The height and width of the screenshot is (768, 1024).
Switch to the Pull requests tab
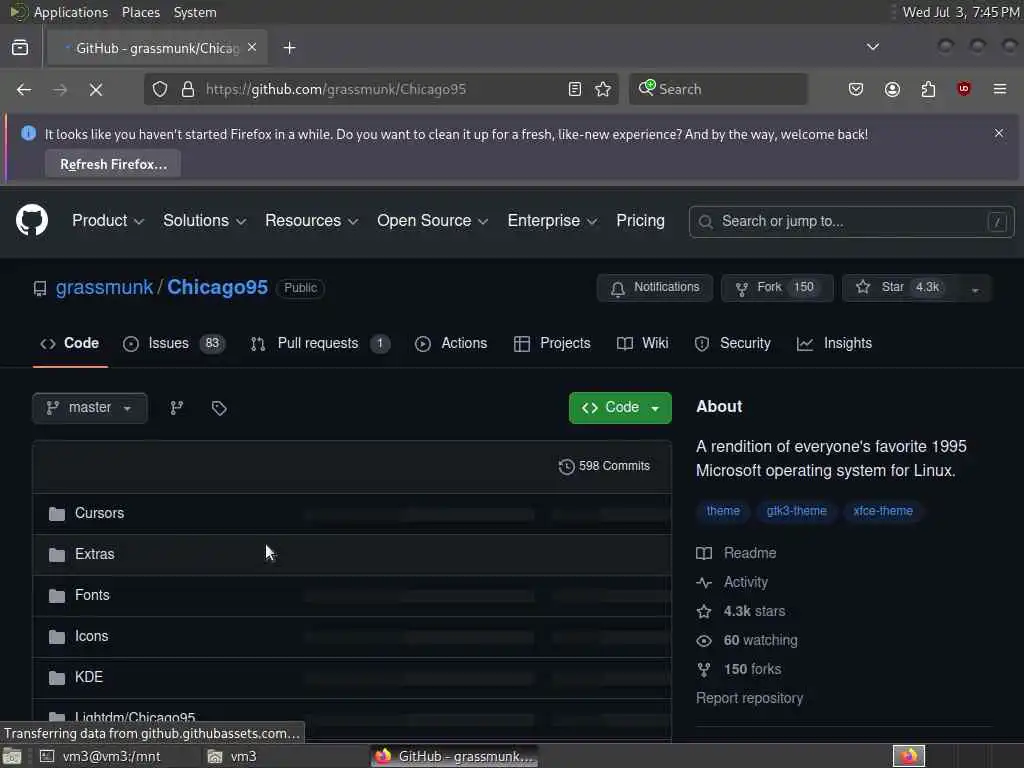[320, 344]
